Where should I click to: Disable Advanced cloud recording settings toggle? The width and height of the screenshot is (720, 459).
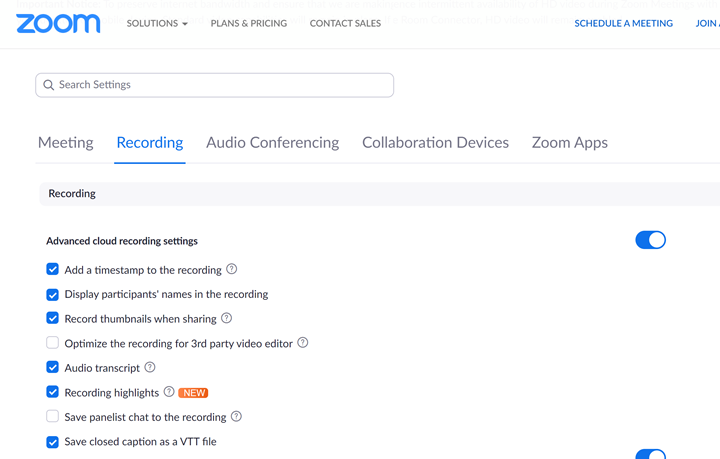click(650, 240)
